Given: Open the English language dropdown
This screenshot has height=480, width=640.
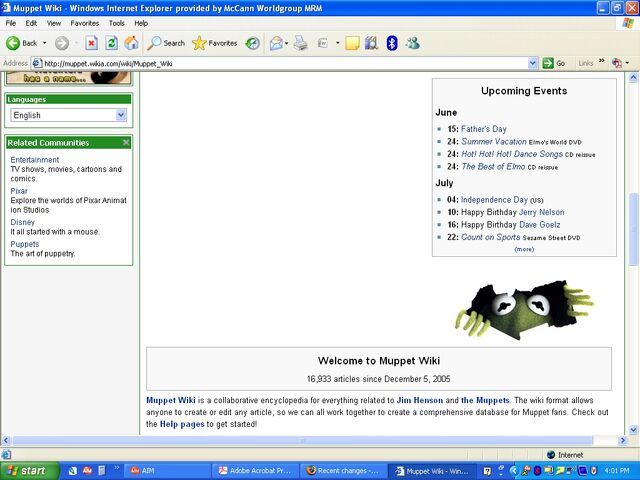Looking at the screenshot, I should click(121, 115).
